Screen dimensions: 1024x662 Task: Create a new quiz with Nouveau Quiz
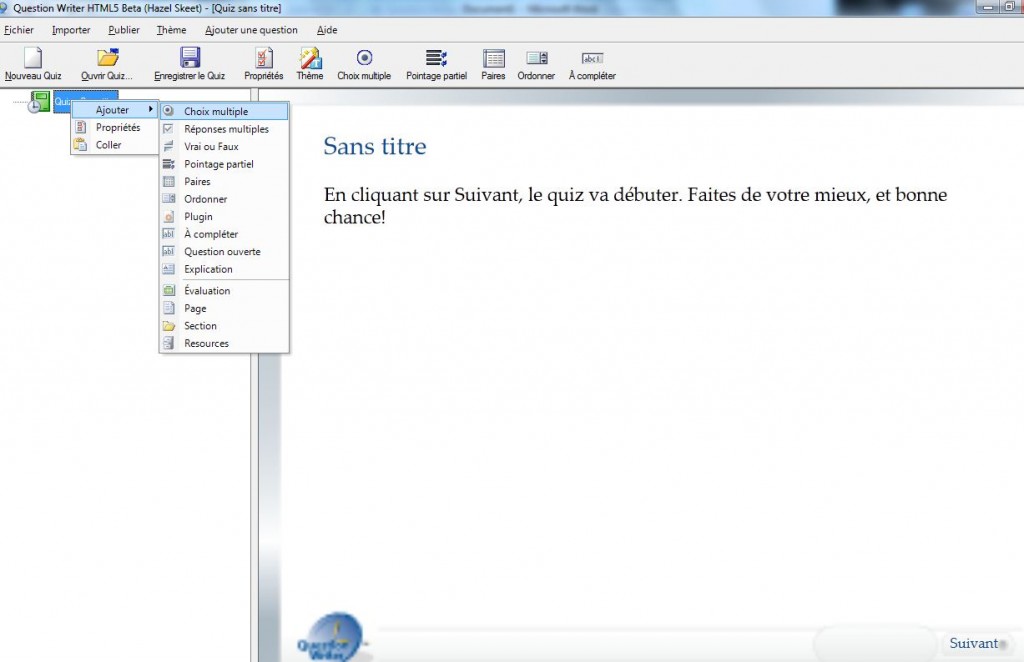33,62
